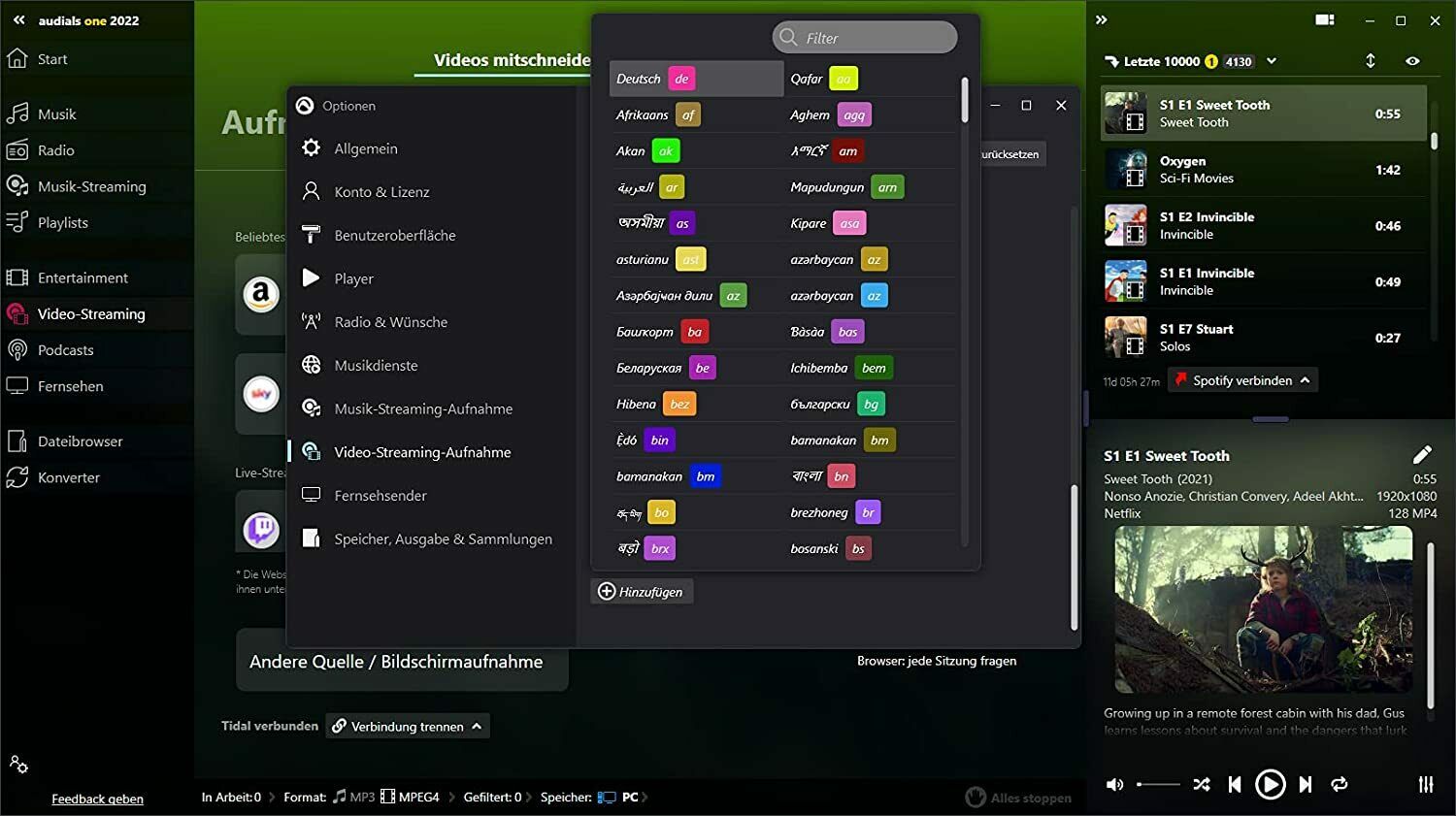Expand the Letzte 10000 dropdown
The width and height of the screenshot is (1456, 816).
pos(1272,61)
